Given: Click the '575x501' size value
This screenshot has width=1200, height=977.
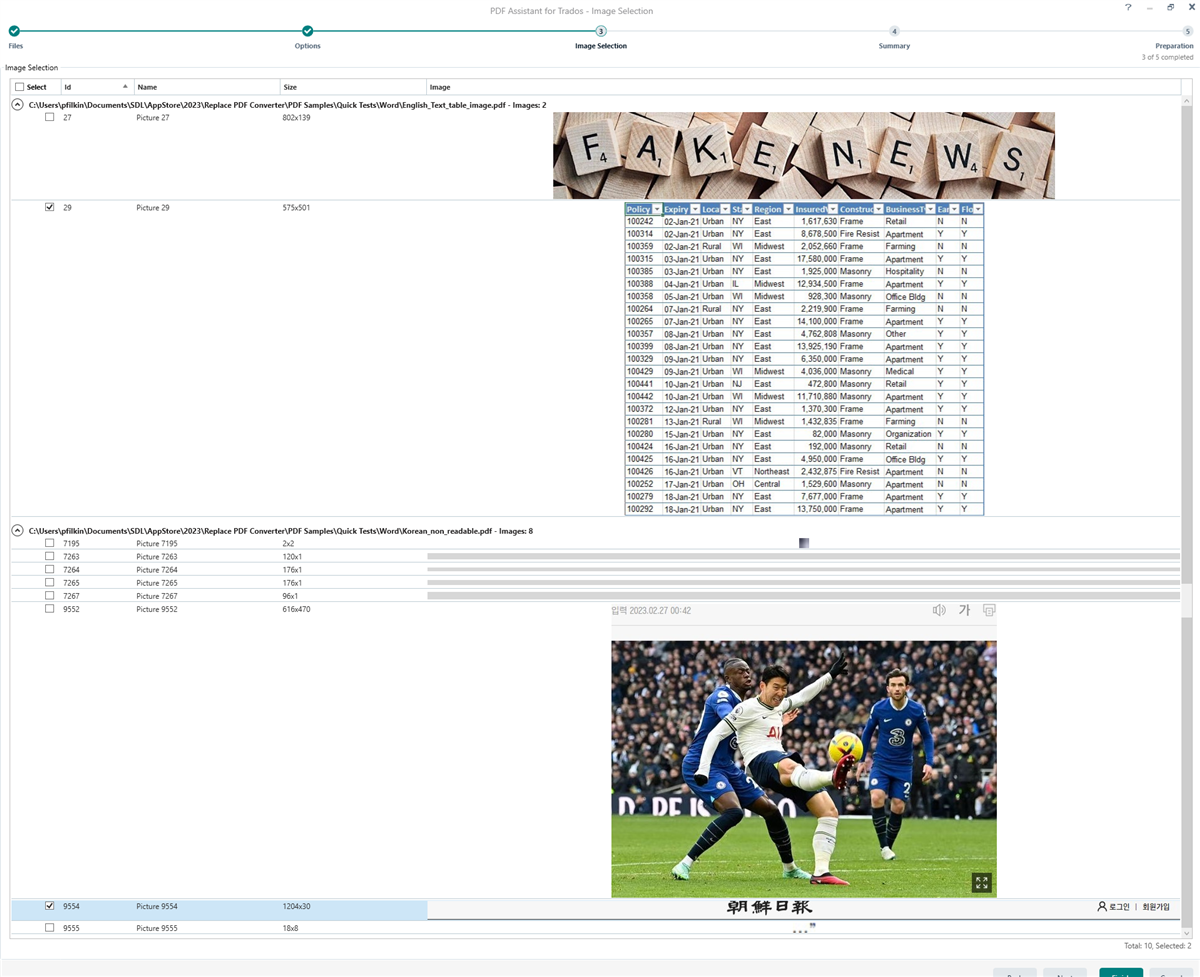Looking at the screenshot, I should tap(296, 208).
